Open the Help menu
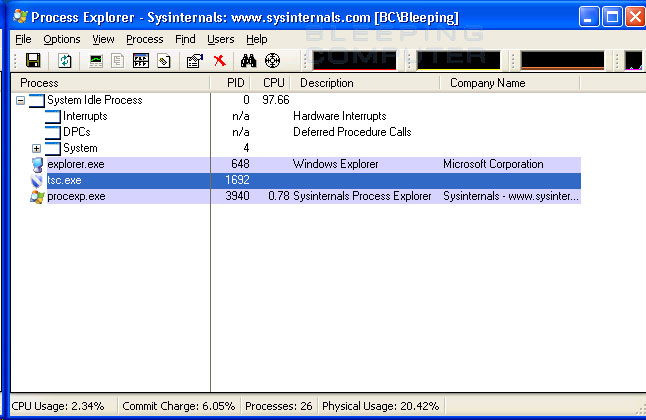 coord(257,39)
